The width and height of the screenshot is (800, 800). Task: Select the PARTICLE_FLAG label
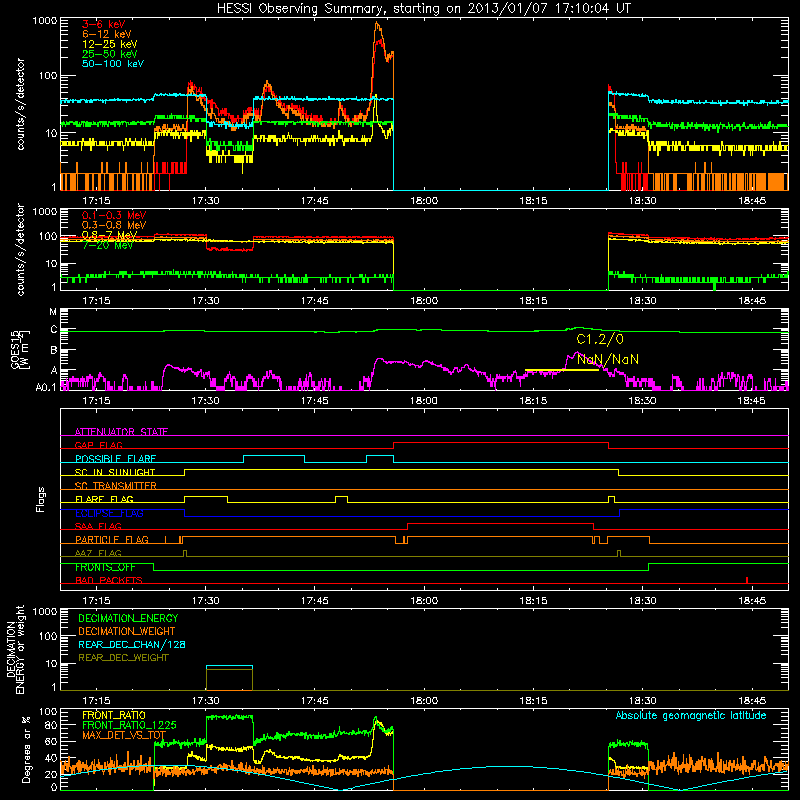coord(112,540)
